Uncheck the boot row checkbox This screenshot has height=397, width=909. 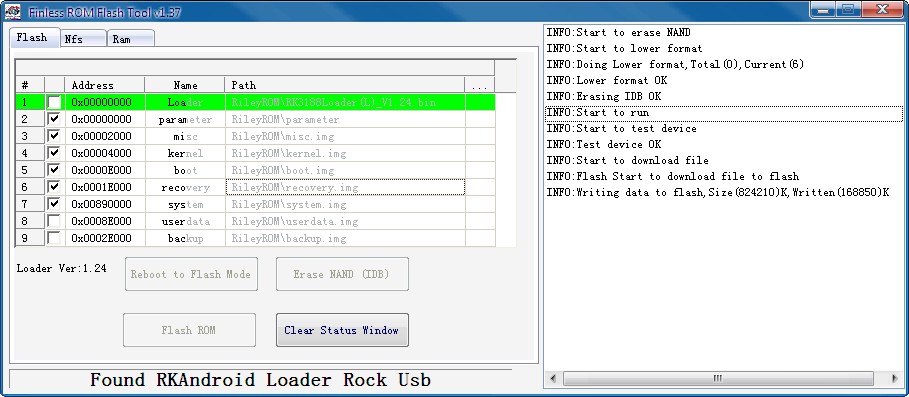(54, 170)
